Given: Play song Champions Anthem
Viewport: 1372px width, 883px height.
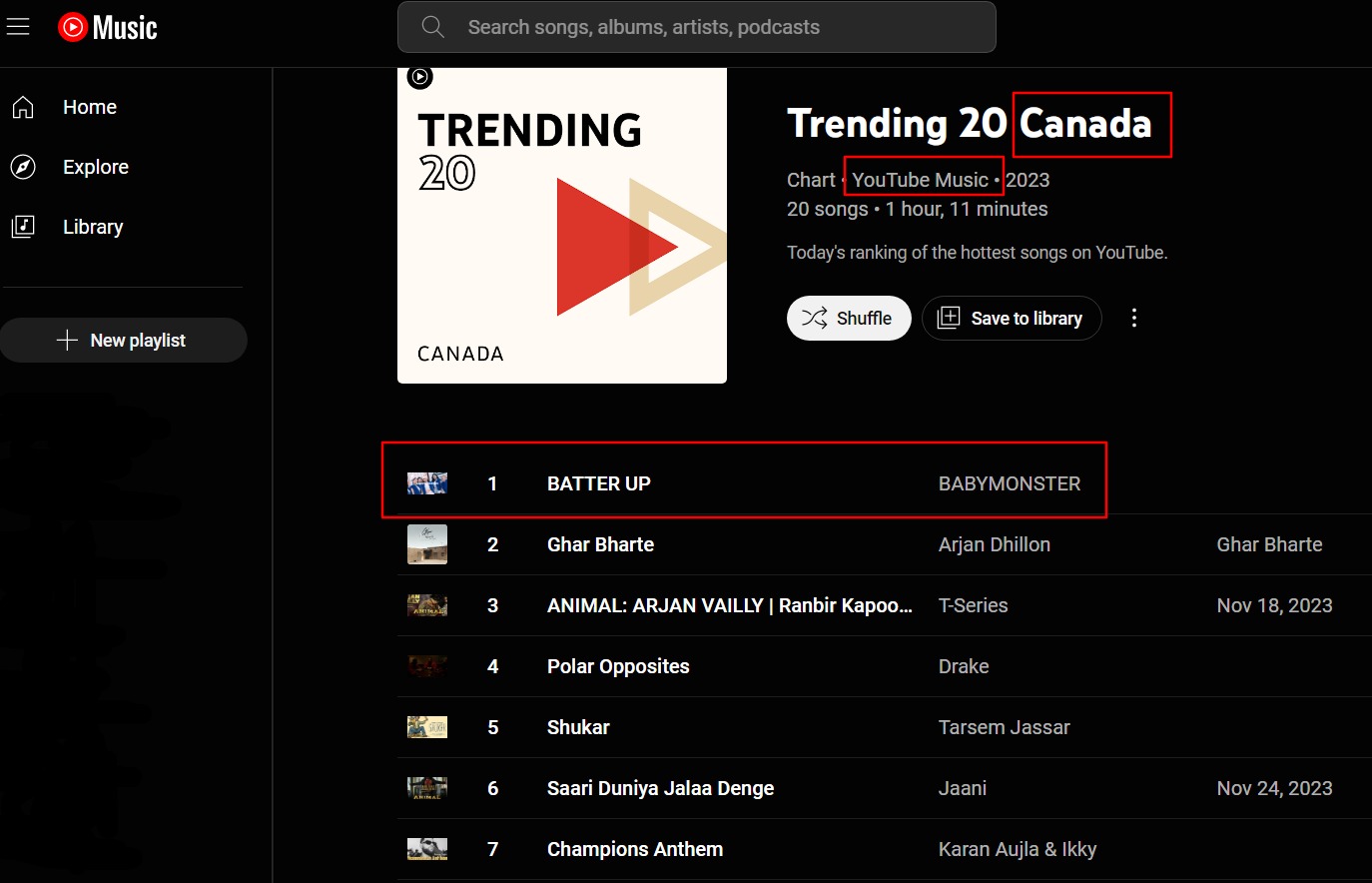Looking at the screenshot, I should pos(635,849).
